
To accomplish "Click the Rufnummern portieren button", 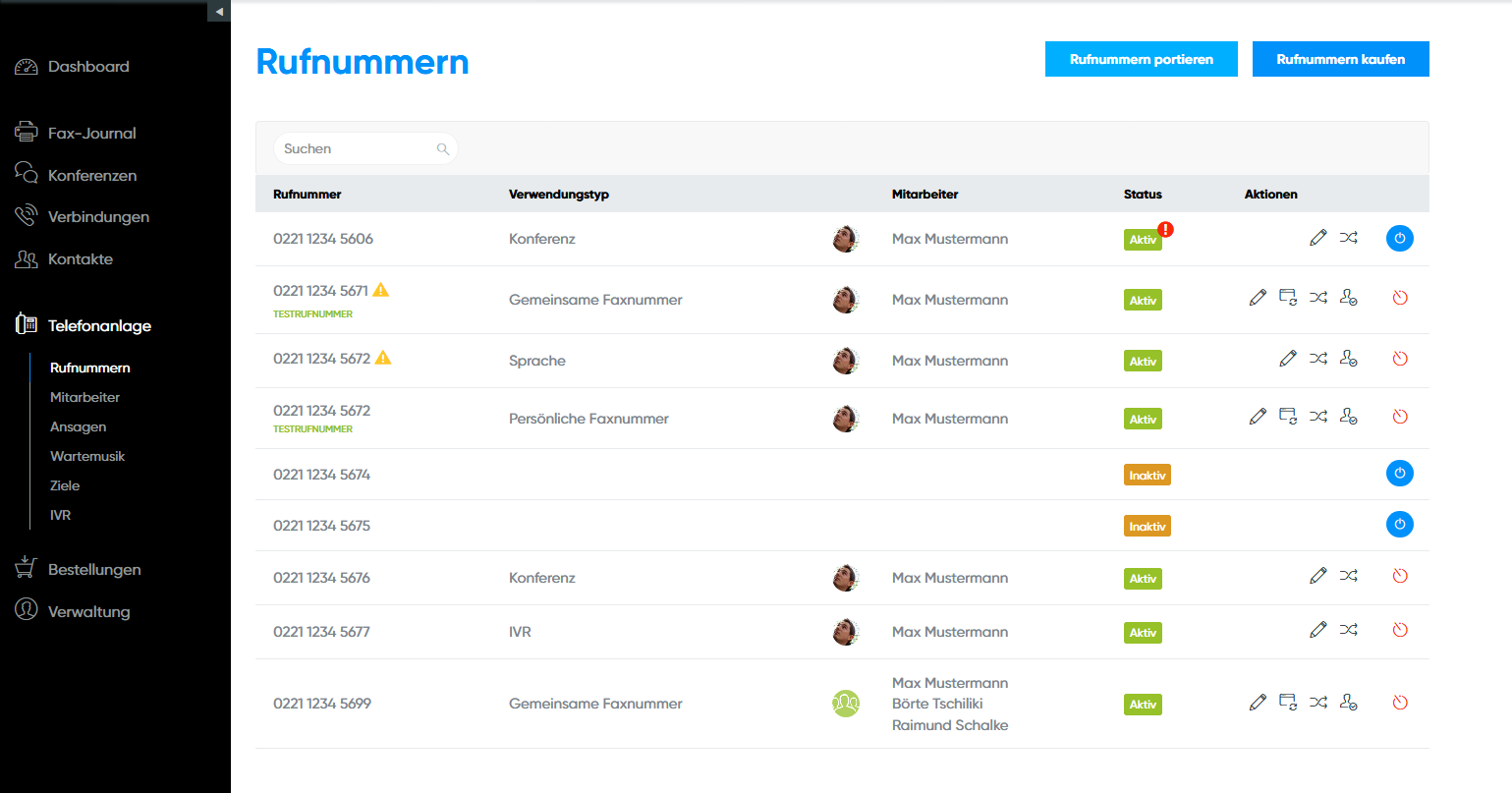I will [x=1141, y=59].
